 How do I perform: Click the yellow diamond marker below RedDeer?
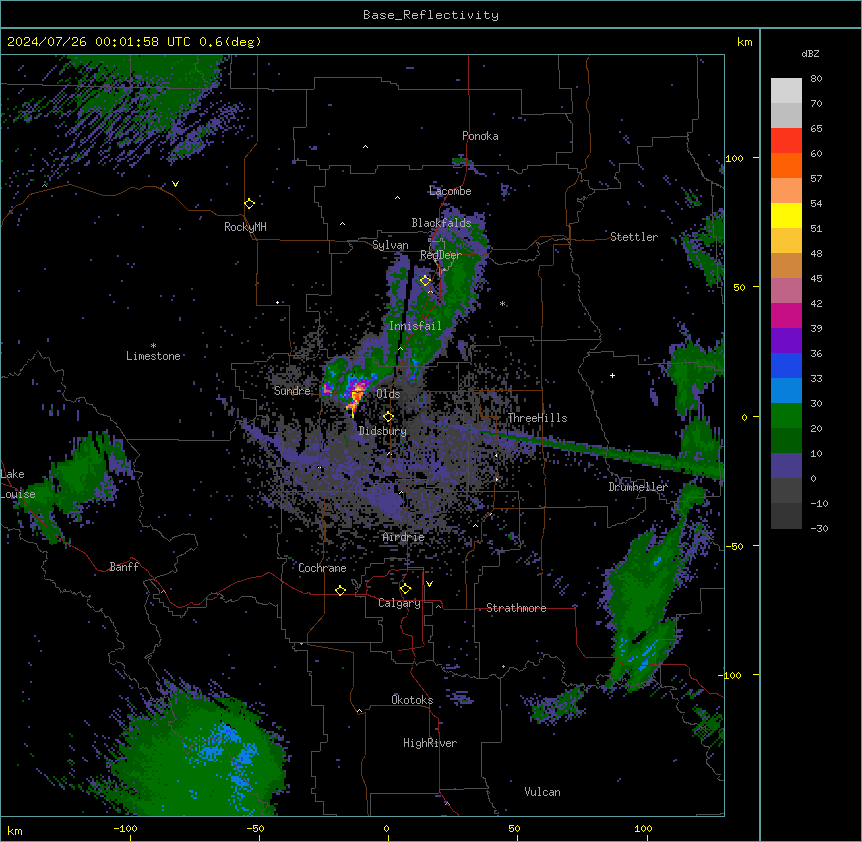point(425,281)
